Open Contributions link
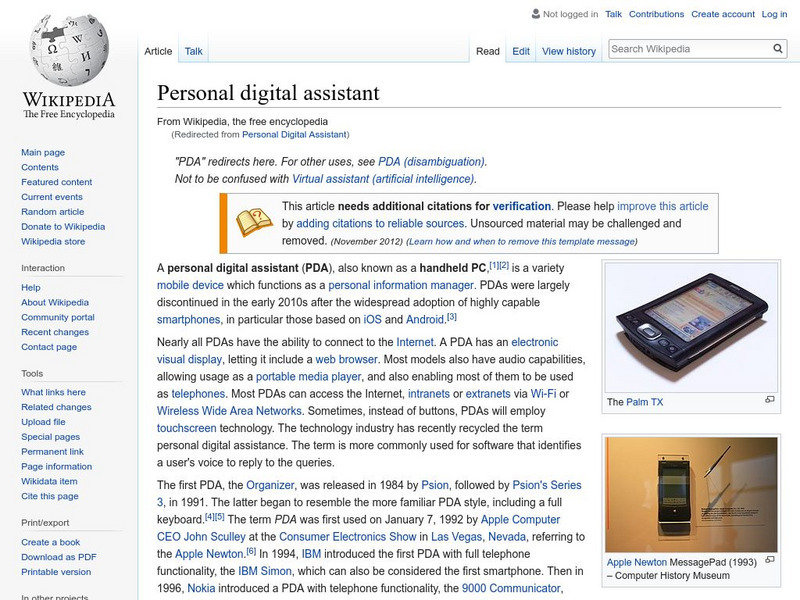 coord(656,14)
